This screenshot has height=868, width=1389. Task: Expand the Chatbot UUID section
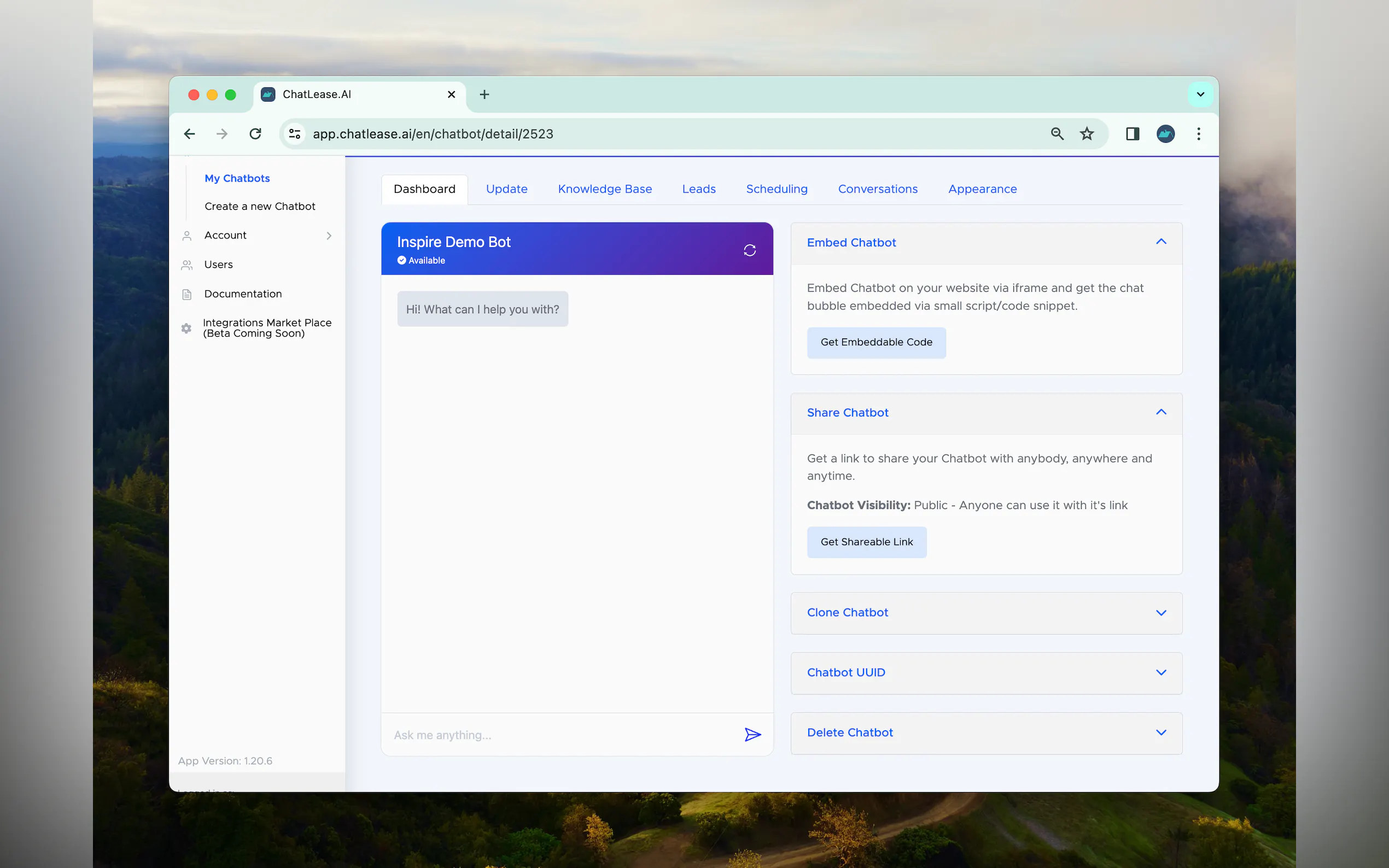click(1160, 672)
